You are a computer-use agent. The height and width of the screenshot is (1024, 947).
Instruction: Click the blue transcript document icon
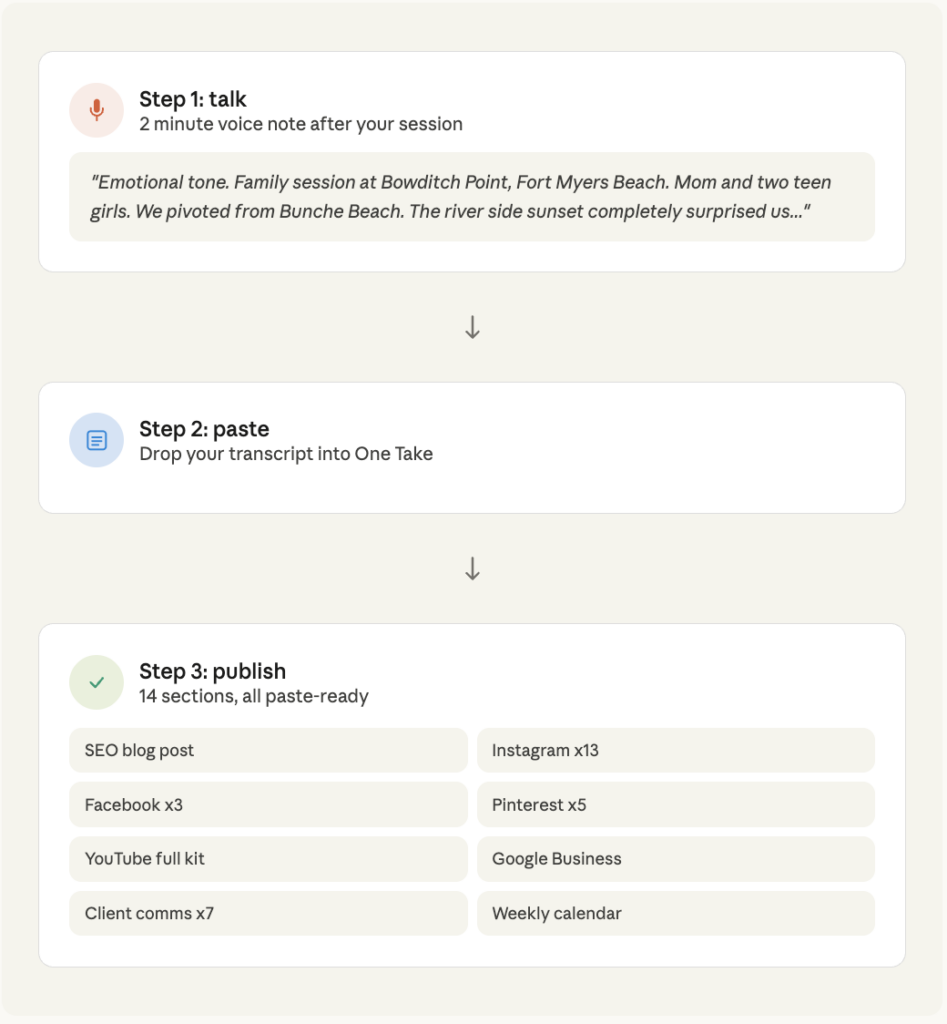pyautogui.click(x=96, y=440)
